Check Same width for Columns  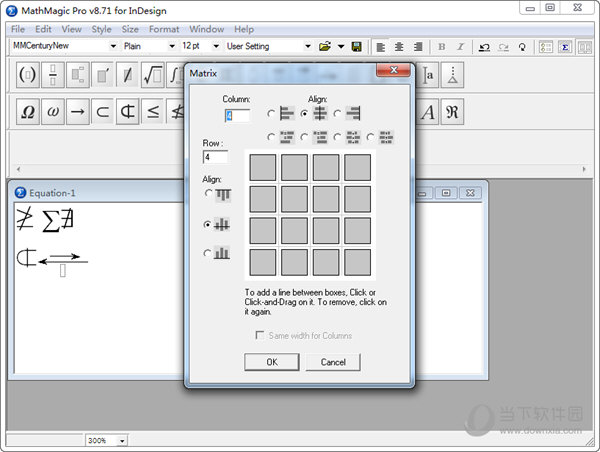point(259,335)
